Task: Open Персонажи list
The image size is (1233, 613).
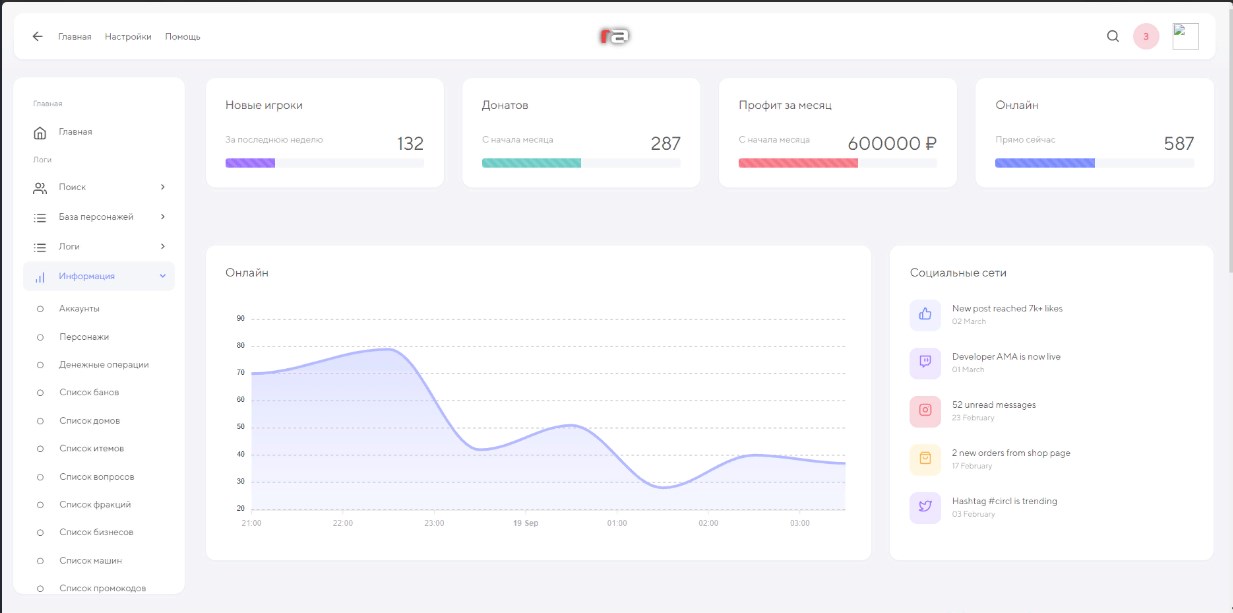Action: click(84, 337)
